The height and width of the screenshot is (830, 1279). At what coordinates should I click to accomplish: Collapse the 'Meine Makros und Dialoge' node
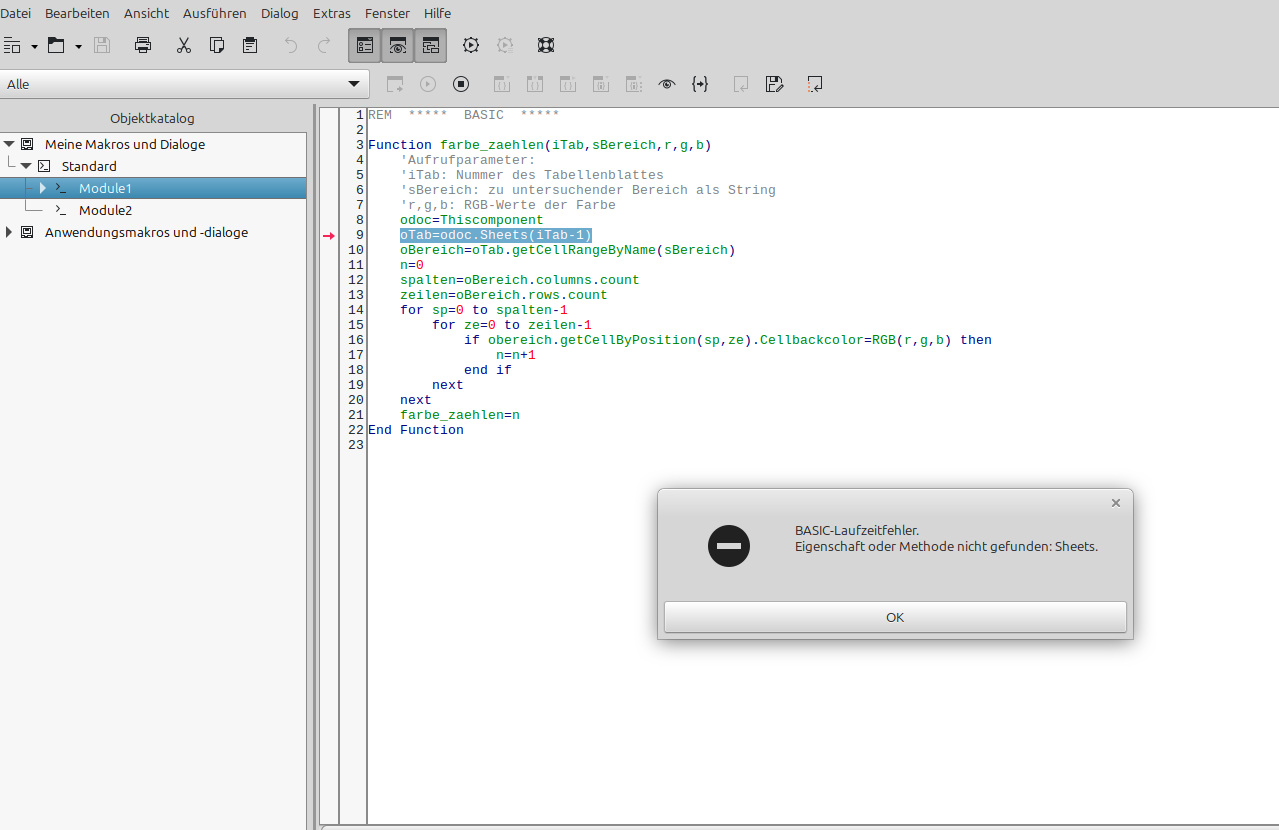[9, 144]
